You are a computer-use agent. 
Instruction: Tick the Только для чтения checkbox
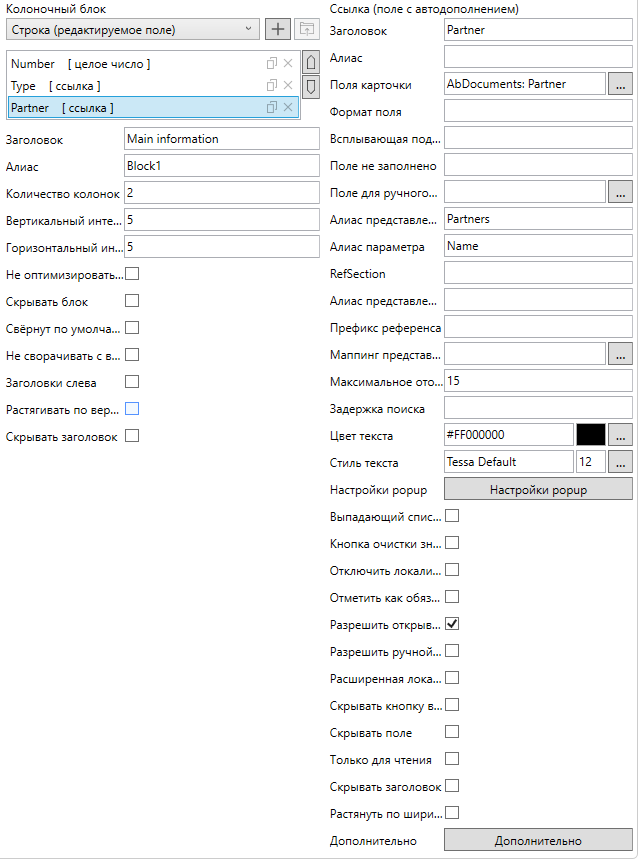pos(452,759)
